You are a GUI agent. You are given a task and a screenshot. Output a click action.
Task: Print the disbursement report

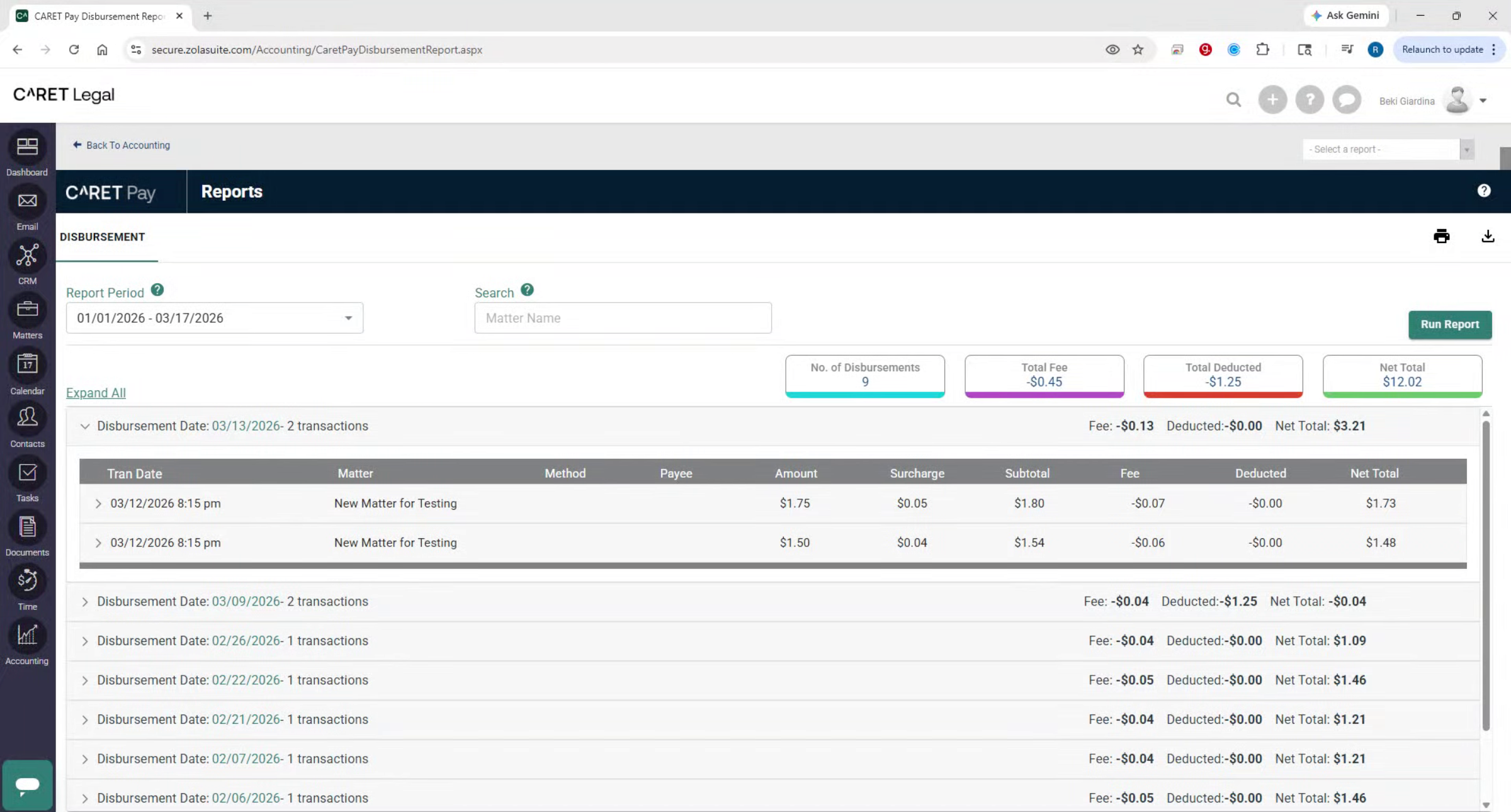coord(1442,237)
